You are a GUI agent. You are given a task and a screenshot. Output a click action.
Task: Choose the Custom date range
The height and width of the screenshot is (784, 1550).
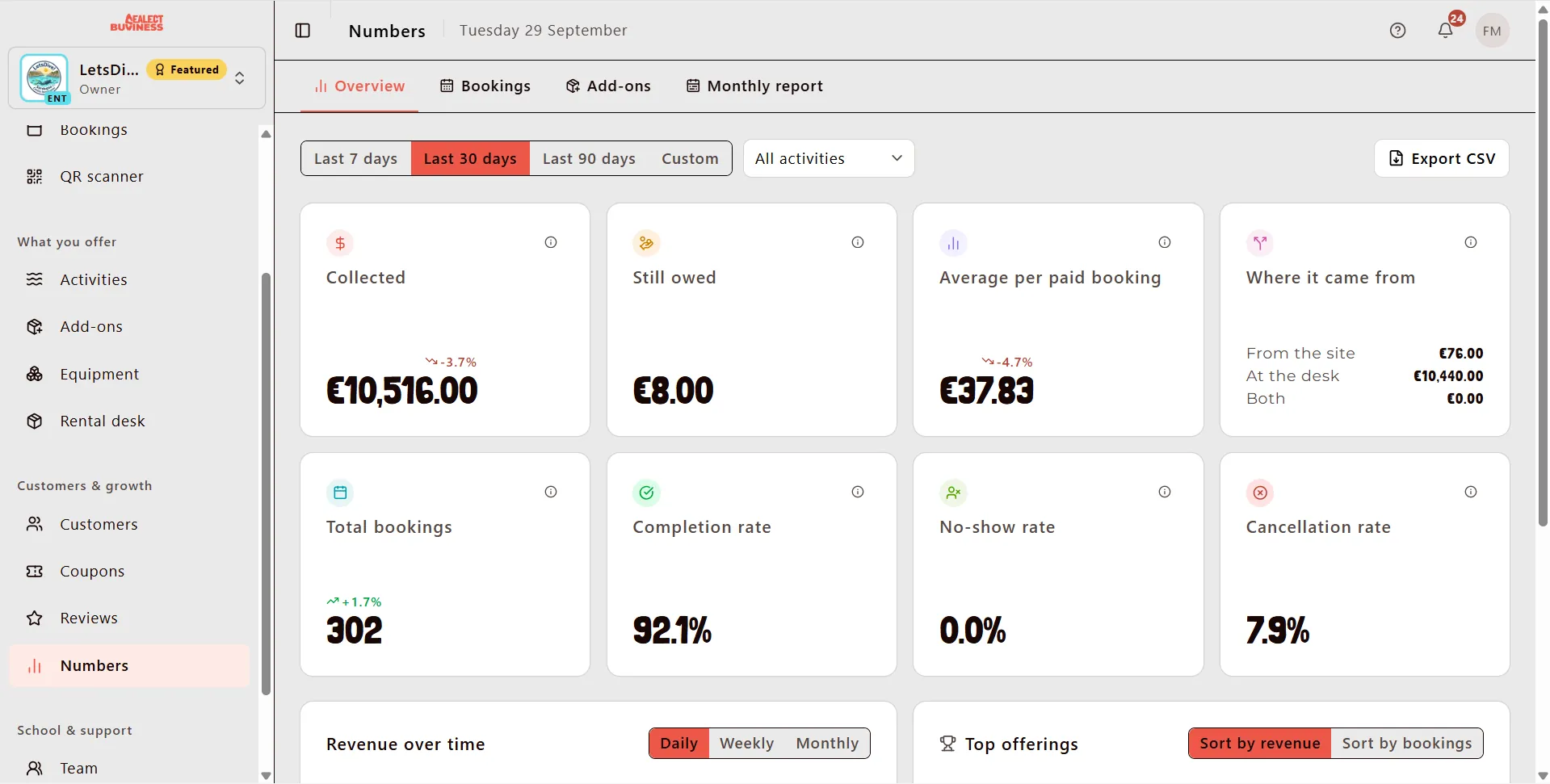(690, 158)
